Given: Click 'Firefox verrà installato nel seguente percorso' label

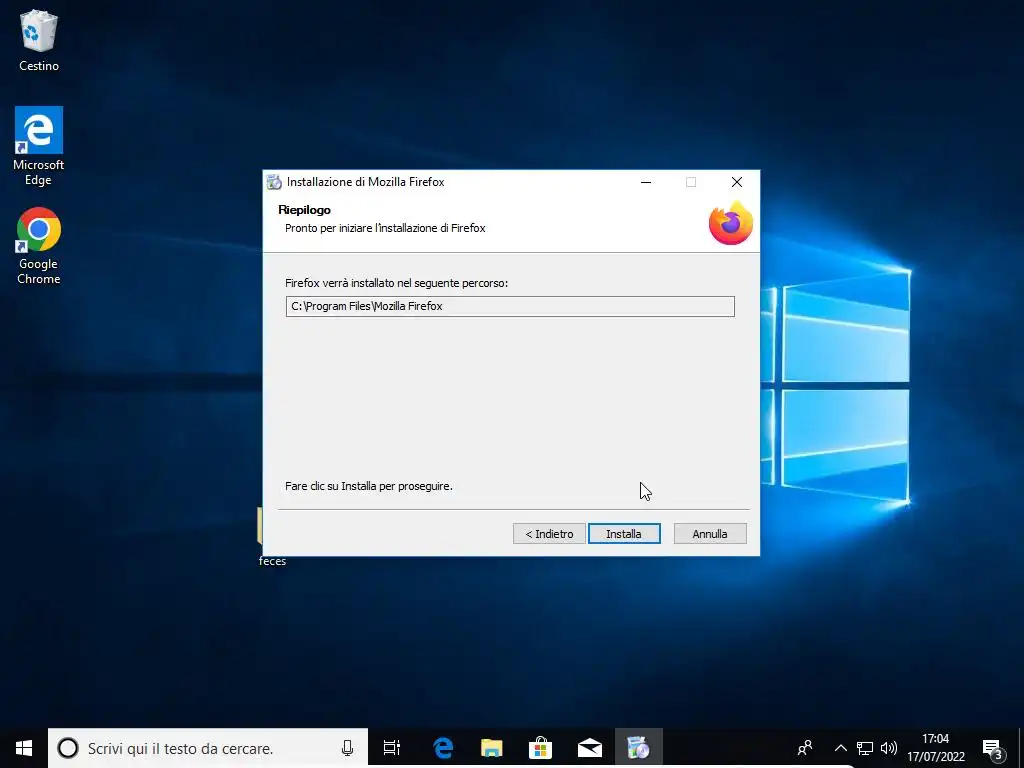Looking at the screenshot, I should (x=396, y=283).
